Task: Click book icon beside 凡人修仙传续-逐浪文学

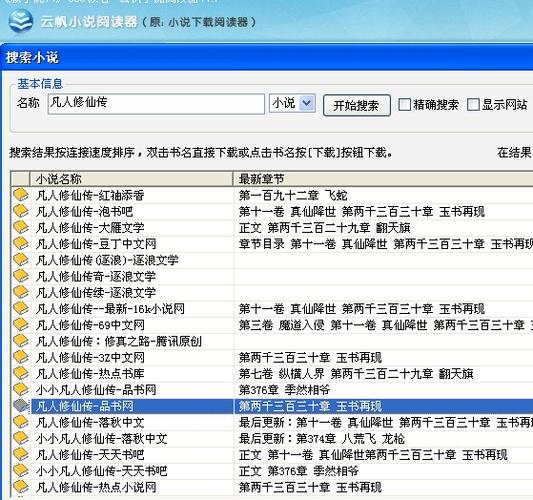Action: point(21,292)
